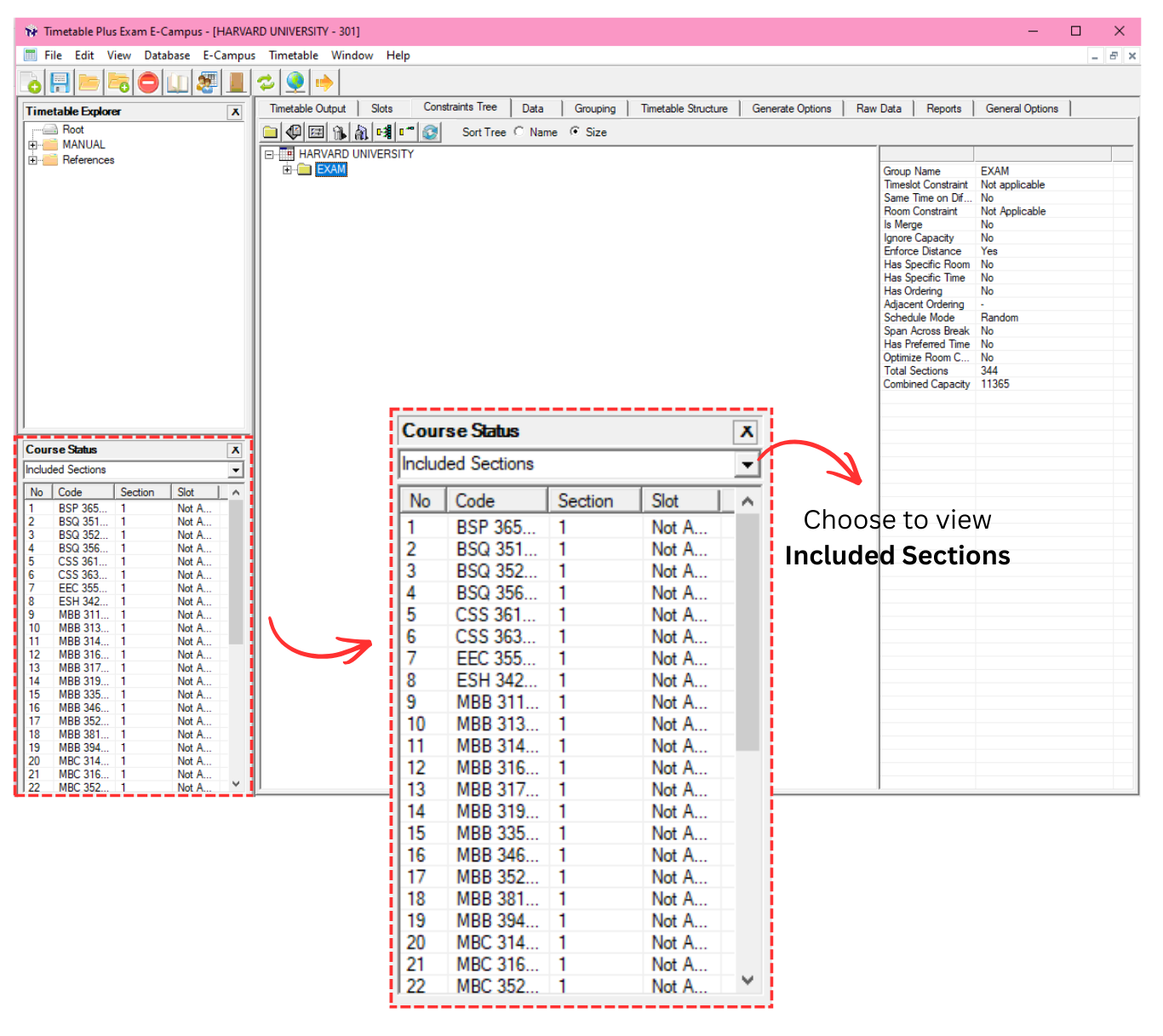Click the green circular arrows refresh icon
This screenshot has height=1036, width=1163.
266,83
